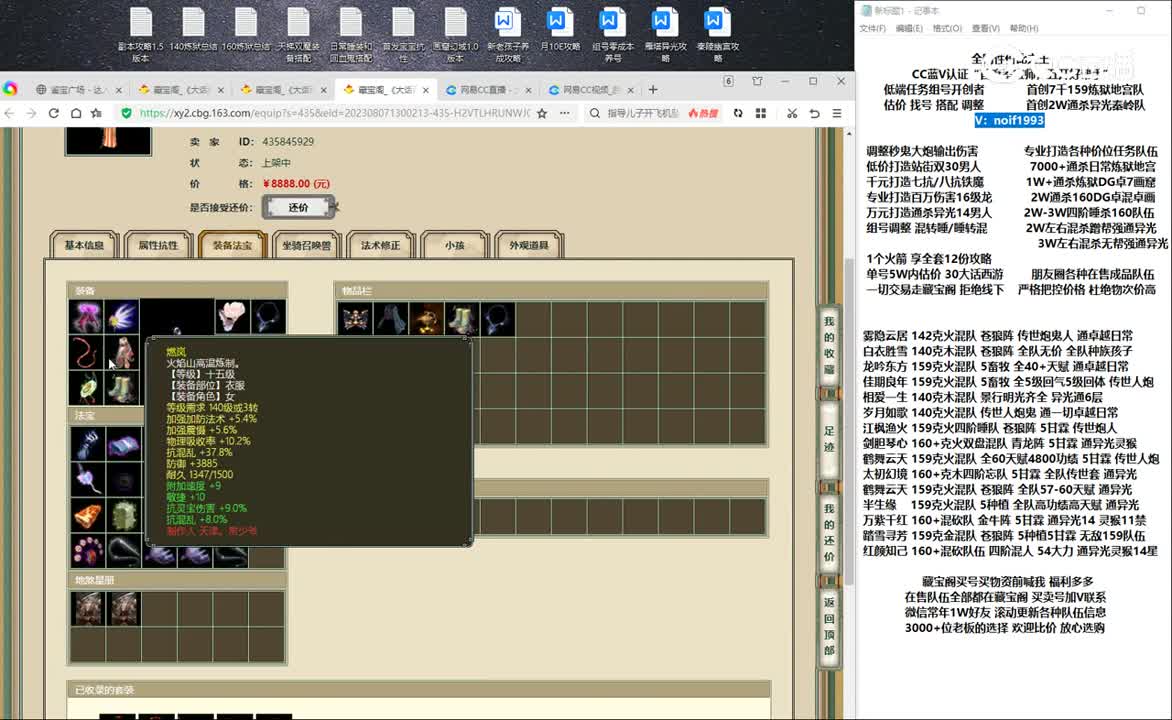Switch to the 属性抗性 tab
The height and width of the screenshot is (720, 1172).
point(158,245)
